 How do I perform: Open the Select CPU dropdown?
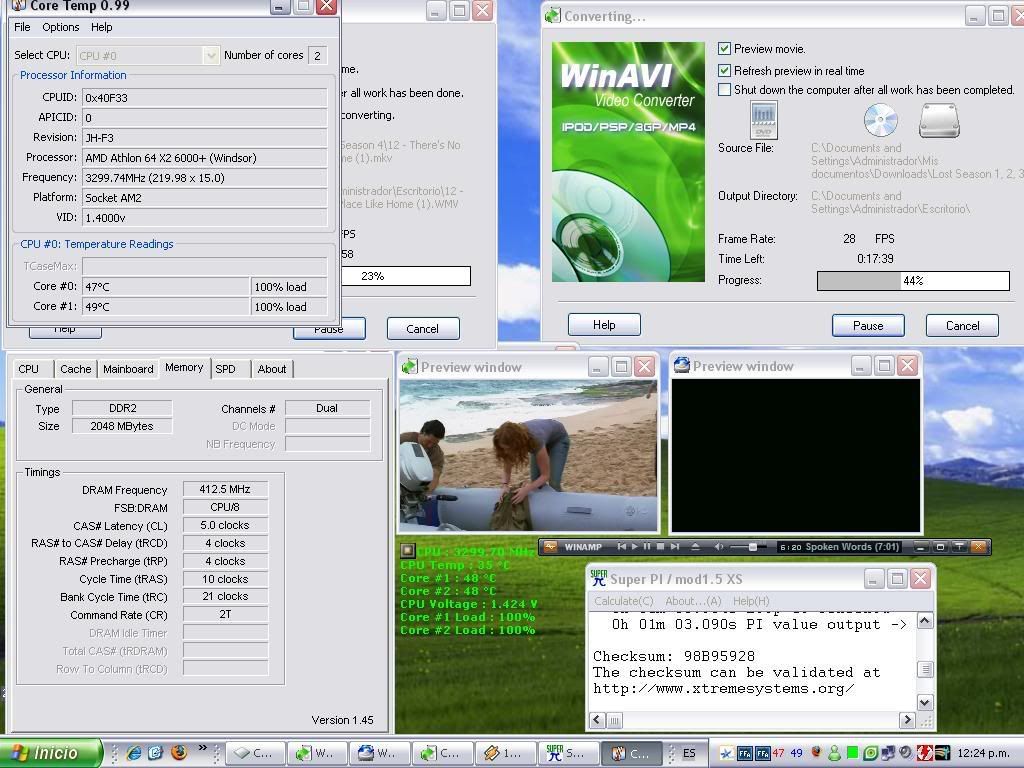(x=211, y=56)
